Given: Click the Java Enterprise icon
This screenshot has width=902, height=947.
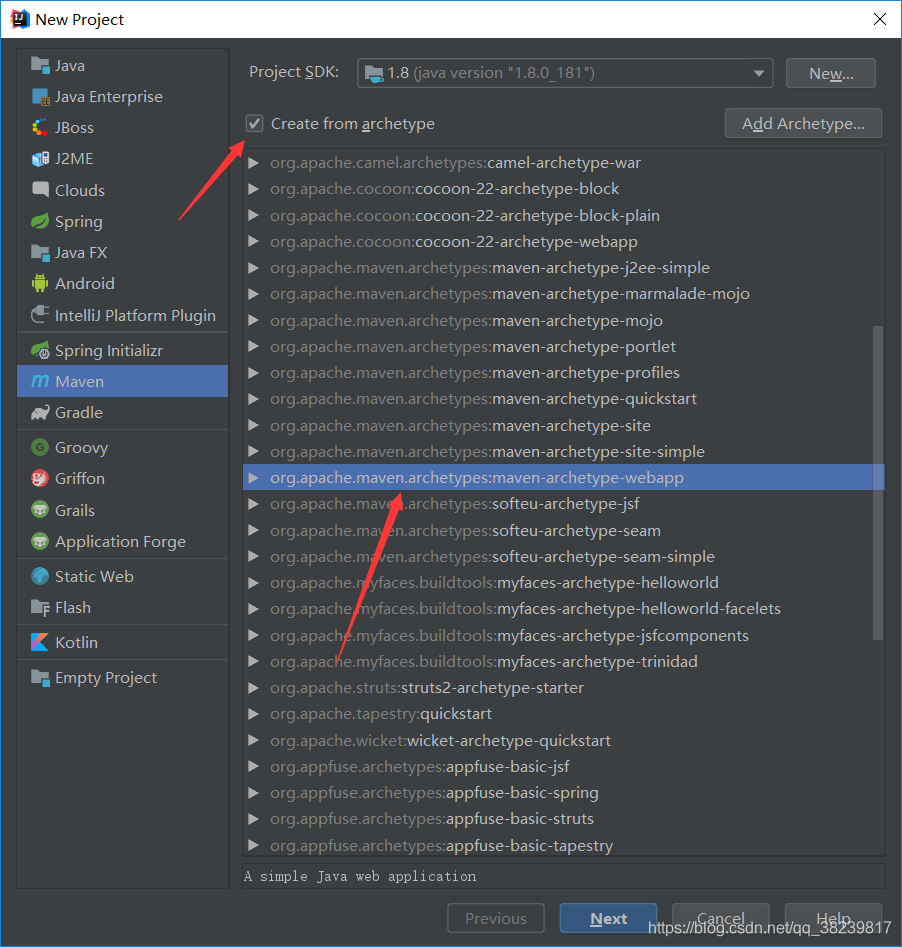Looking at the screenshot, I should [x=40, y=97].
